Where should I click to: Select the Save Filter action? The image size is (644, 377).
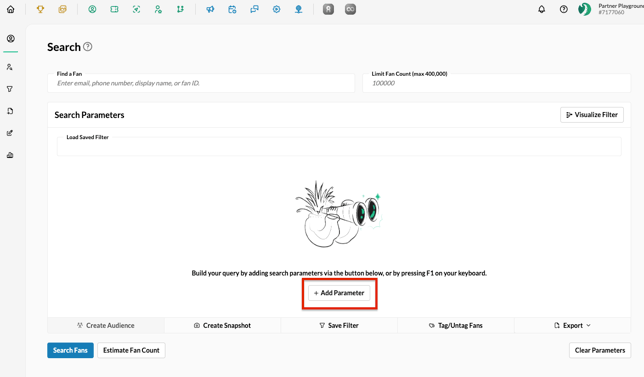339,326
